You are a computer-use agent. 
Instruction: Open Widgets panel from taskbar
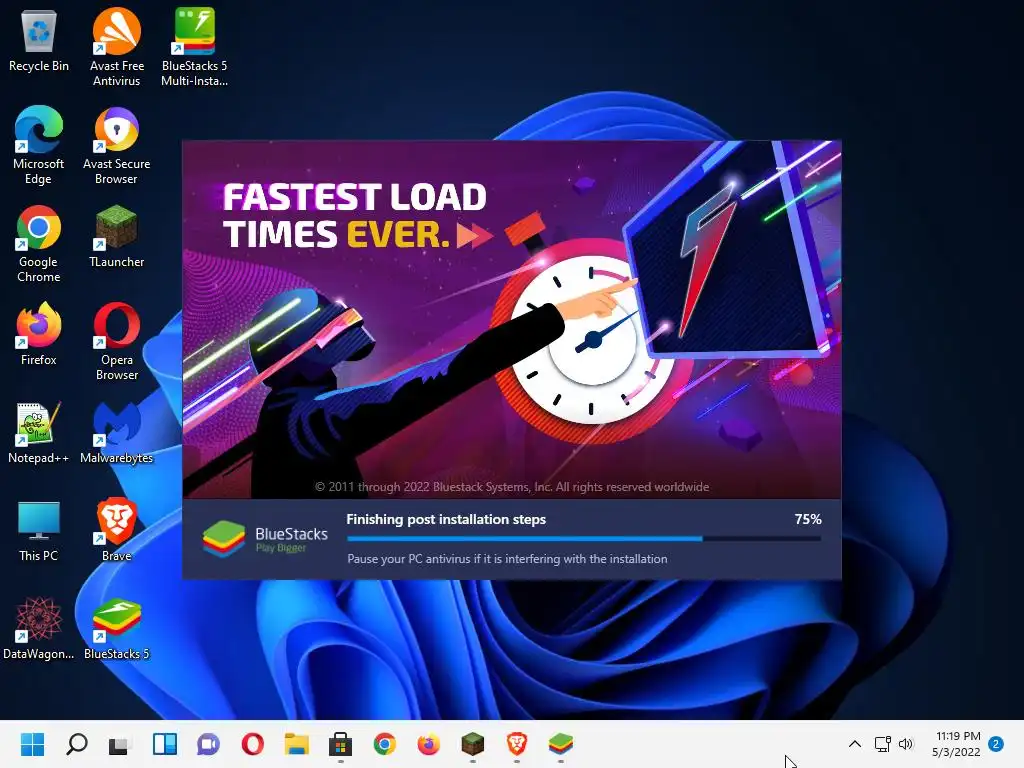165,744
